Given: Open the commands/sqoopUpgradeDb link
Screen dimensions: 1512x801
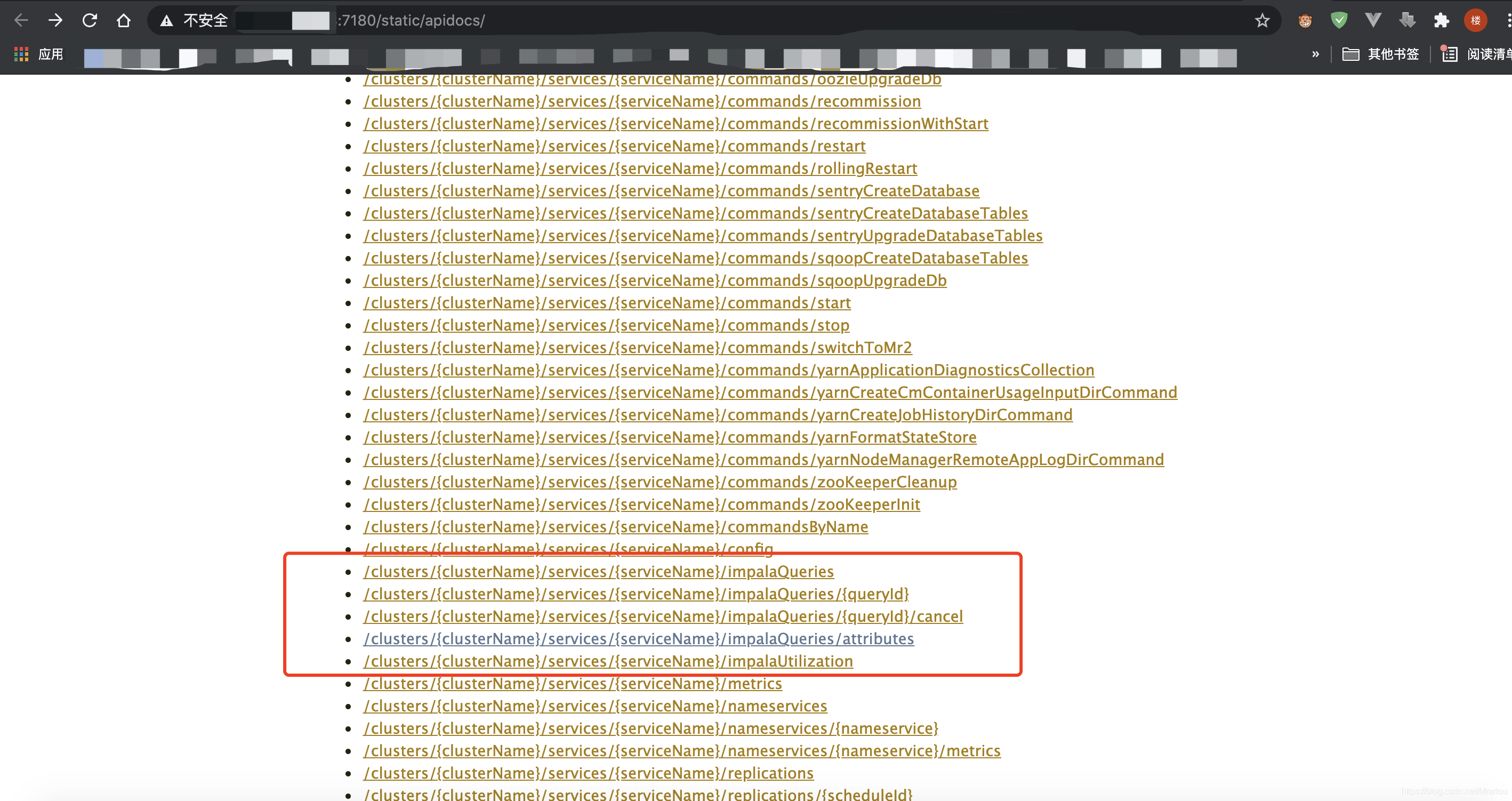Looking at the screenshot, I should point(655,280).
